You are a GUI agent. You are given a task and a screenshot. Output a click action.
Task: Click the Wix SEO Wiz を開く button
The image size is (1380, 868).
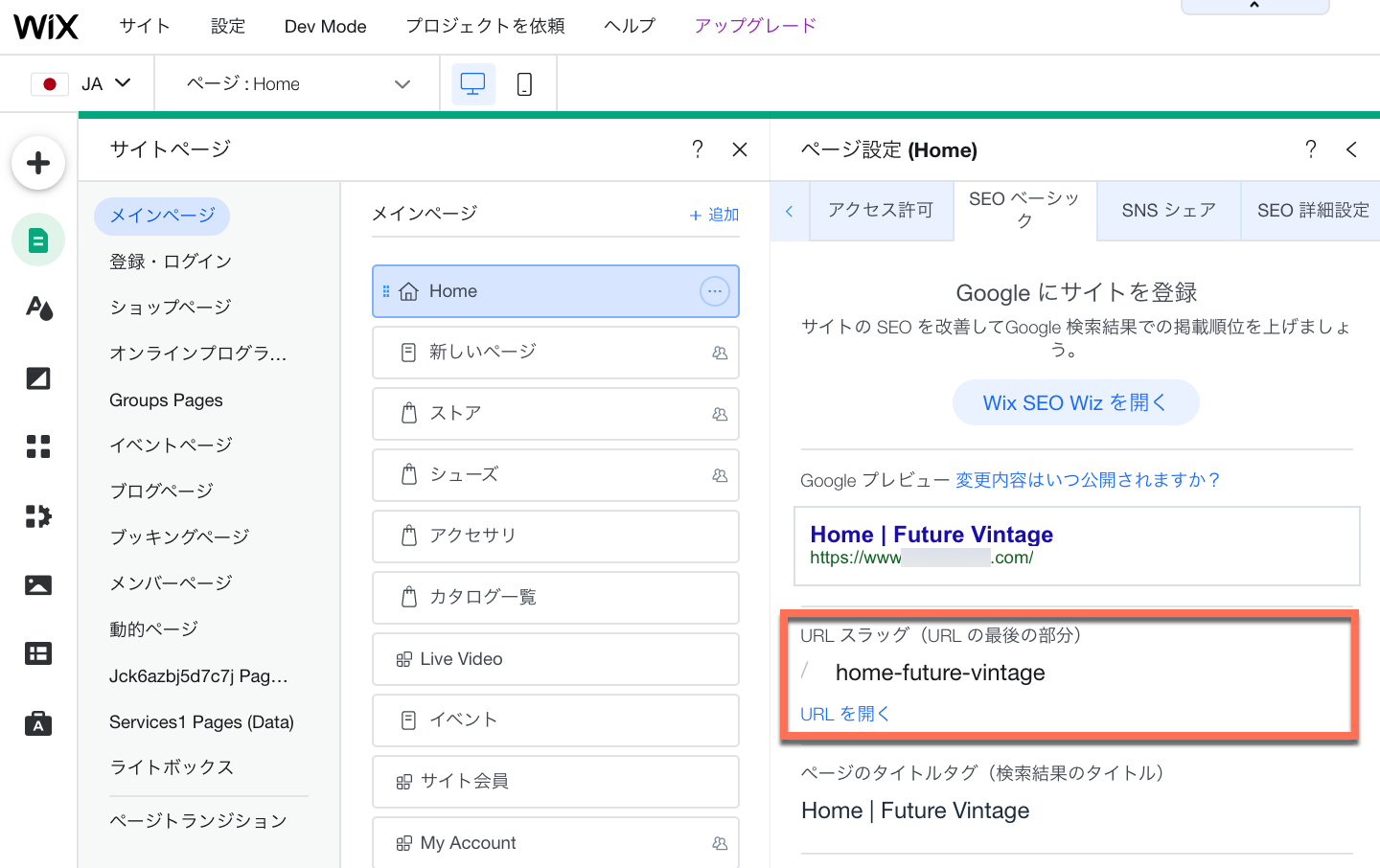coord(1075,402)
